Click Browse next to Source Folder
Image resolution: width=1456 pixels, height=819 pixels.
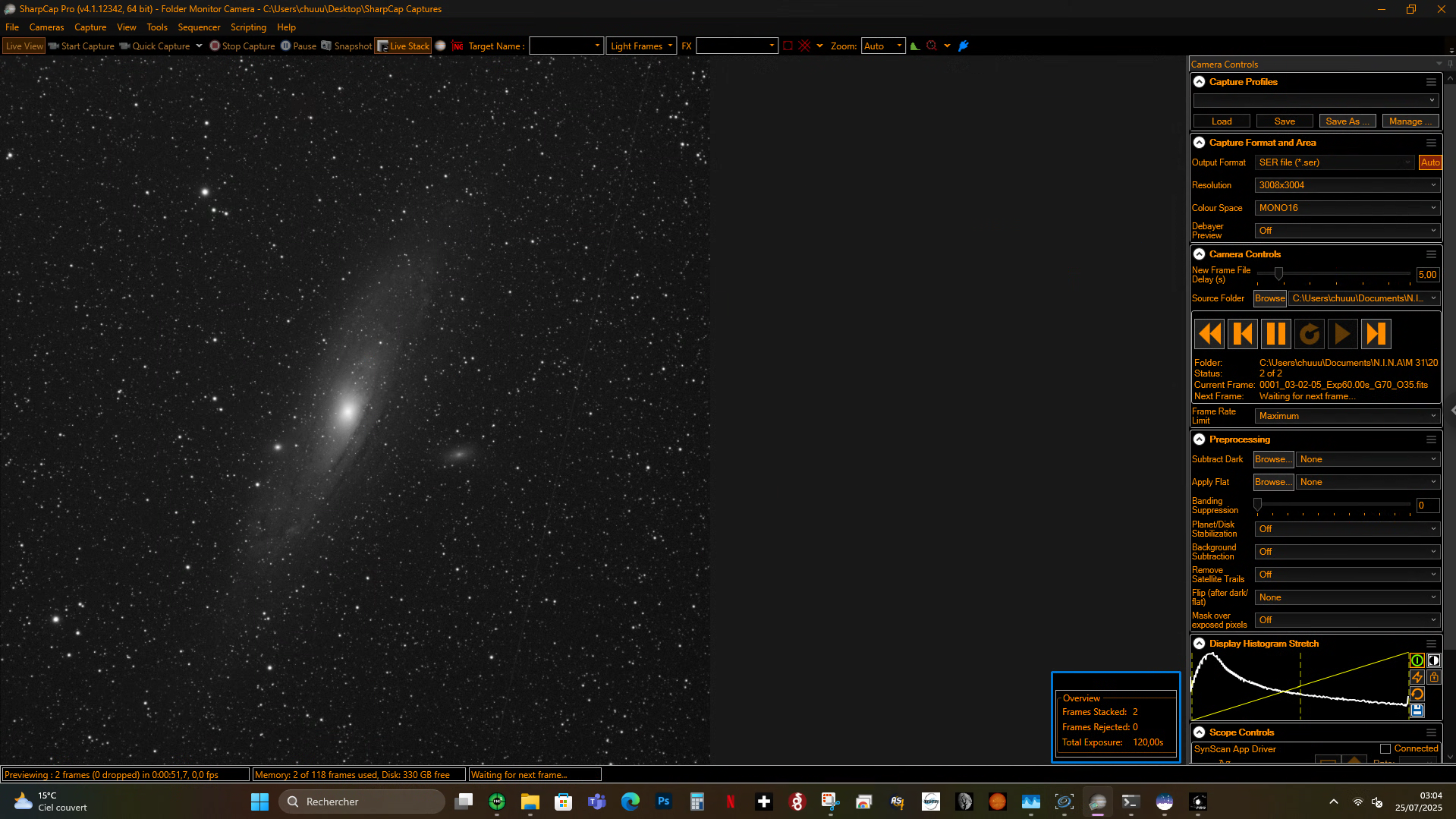tap(1269, 298)
